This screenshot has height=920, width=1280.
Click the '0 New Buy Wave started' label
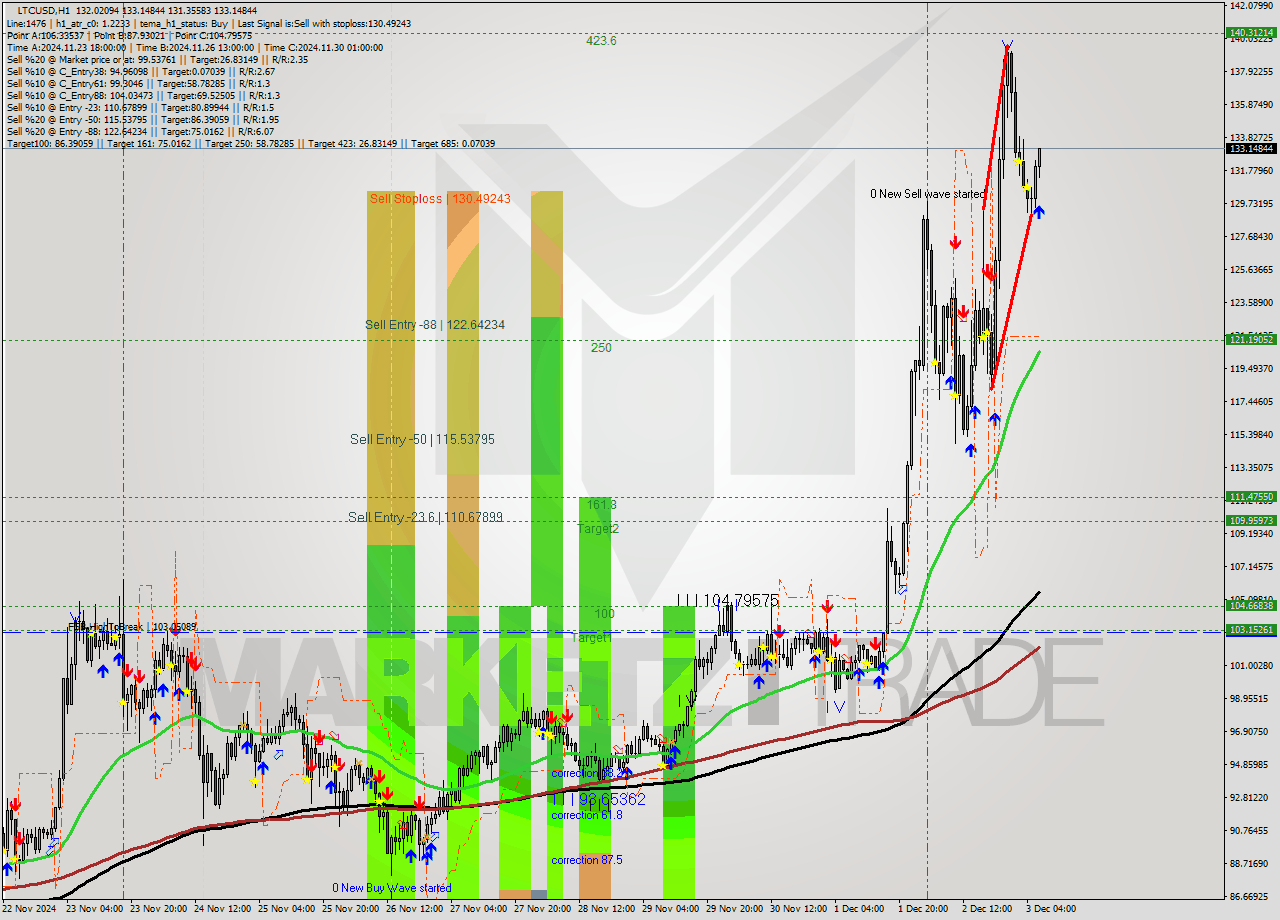(x=392, y=888)
